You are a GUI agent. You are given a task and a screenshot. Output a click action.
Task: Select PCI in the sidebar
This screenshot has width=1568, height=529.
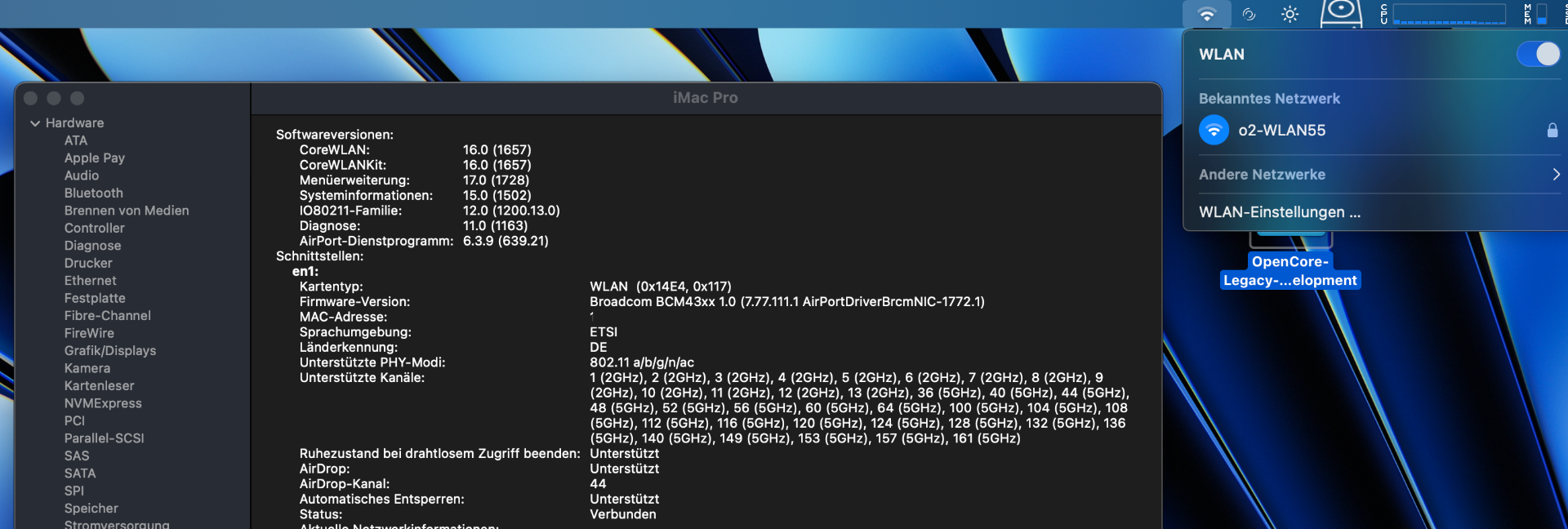[74, 420]
